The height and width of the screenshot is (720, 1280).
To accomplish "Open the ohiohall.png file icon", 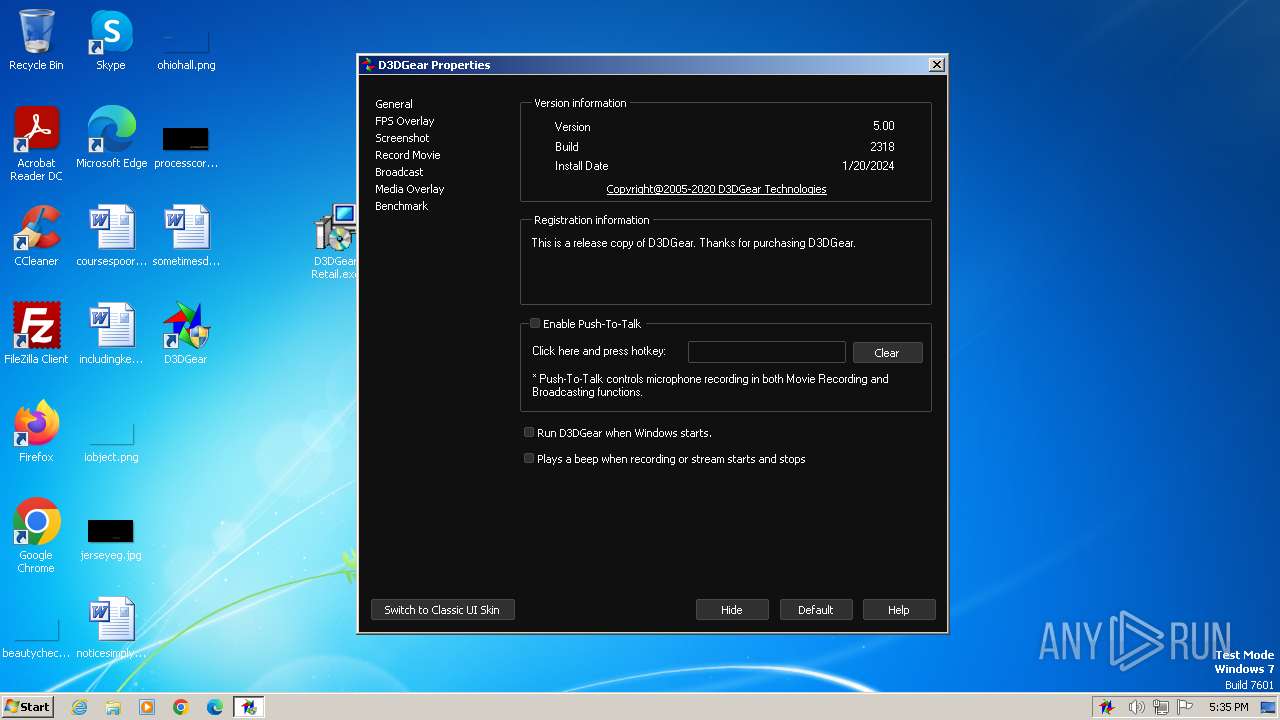I will pos(186,47).
